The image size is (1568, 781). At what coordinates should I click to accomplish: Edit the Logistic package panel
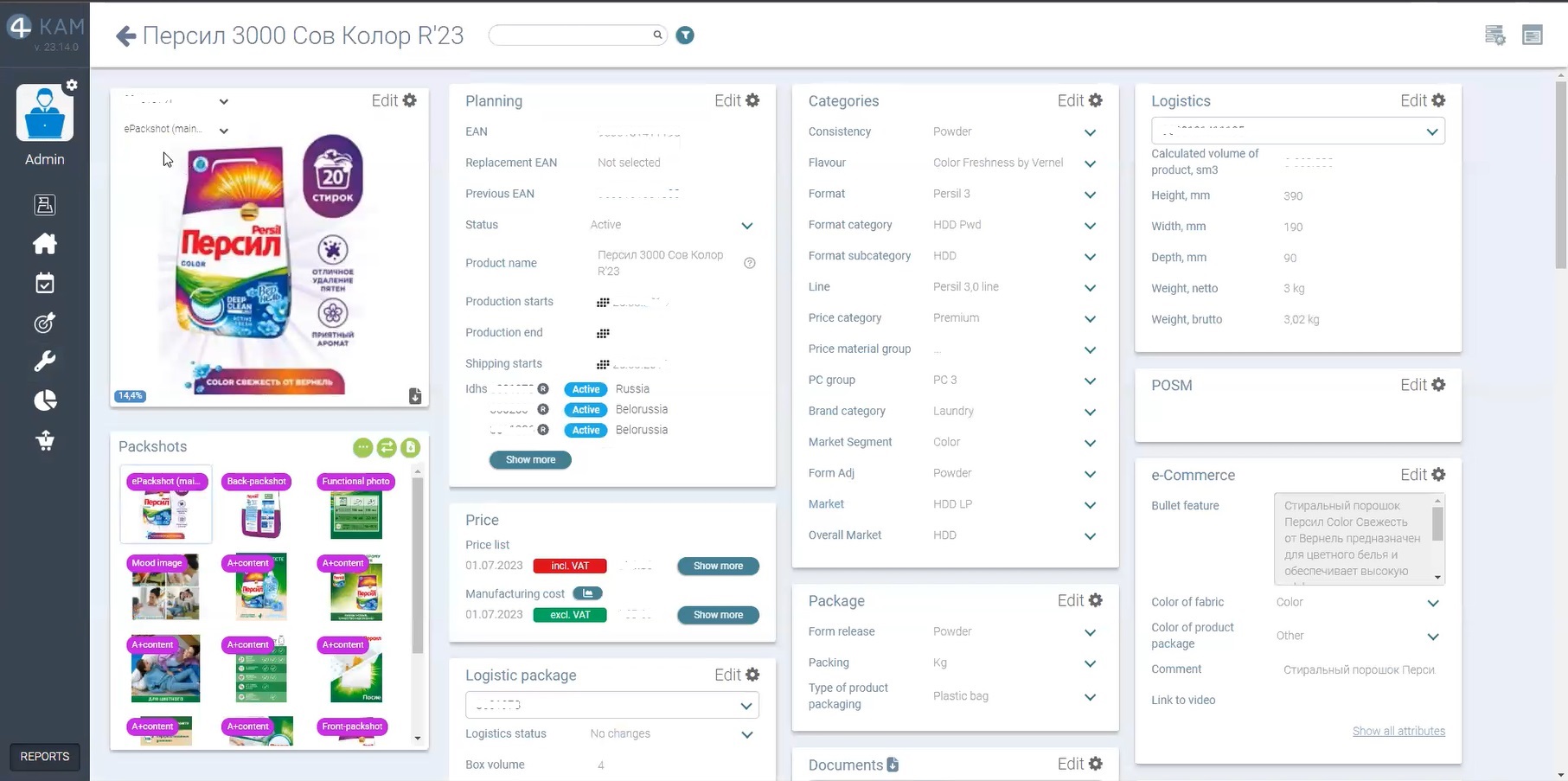[x=737, y=675]
